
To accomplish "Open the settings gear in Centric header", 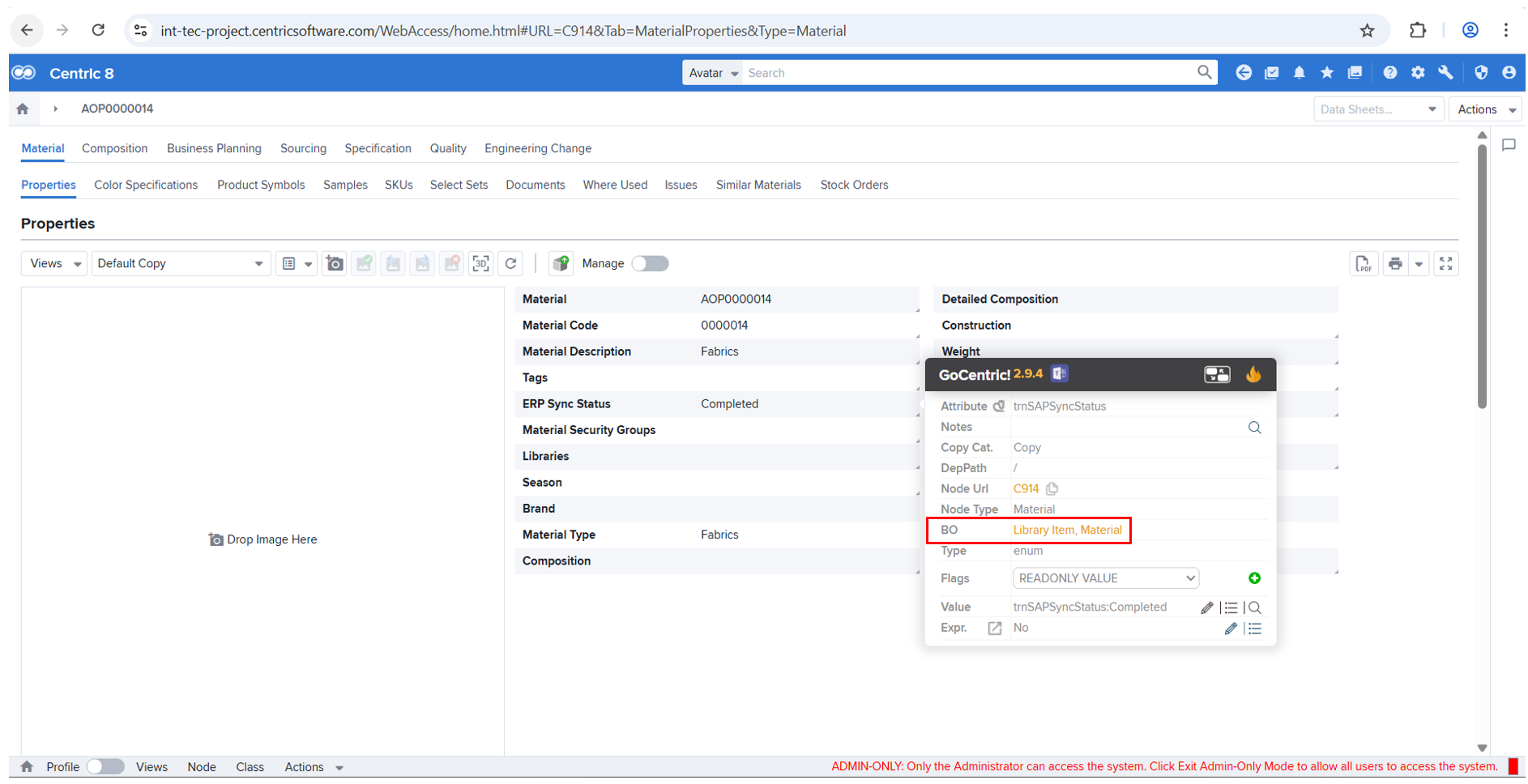I will point(1418,73).
